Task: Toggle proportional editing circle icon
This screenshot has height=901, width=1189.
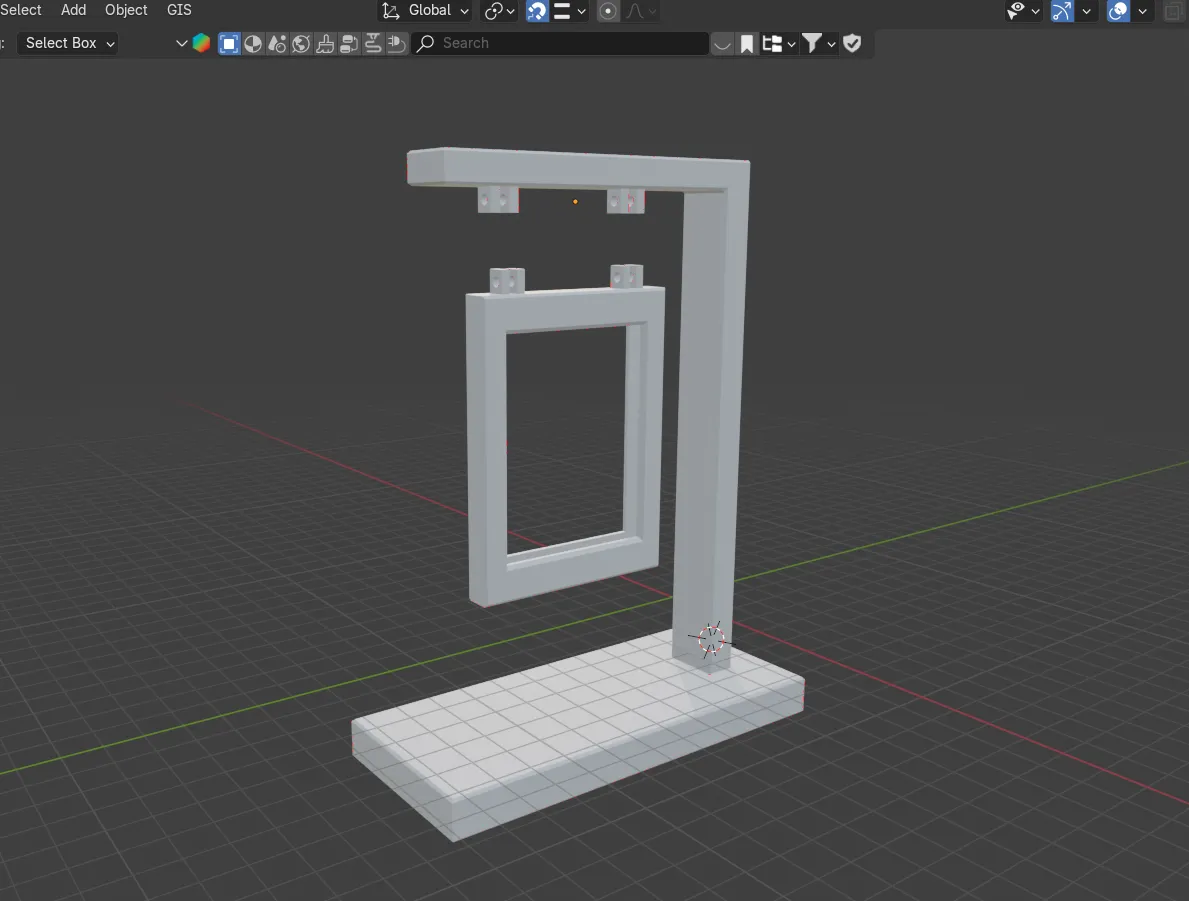Action: 607,11
